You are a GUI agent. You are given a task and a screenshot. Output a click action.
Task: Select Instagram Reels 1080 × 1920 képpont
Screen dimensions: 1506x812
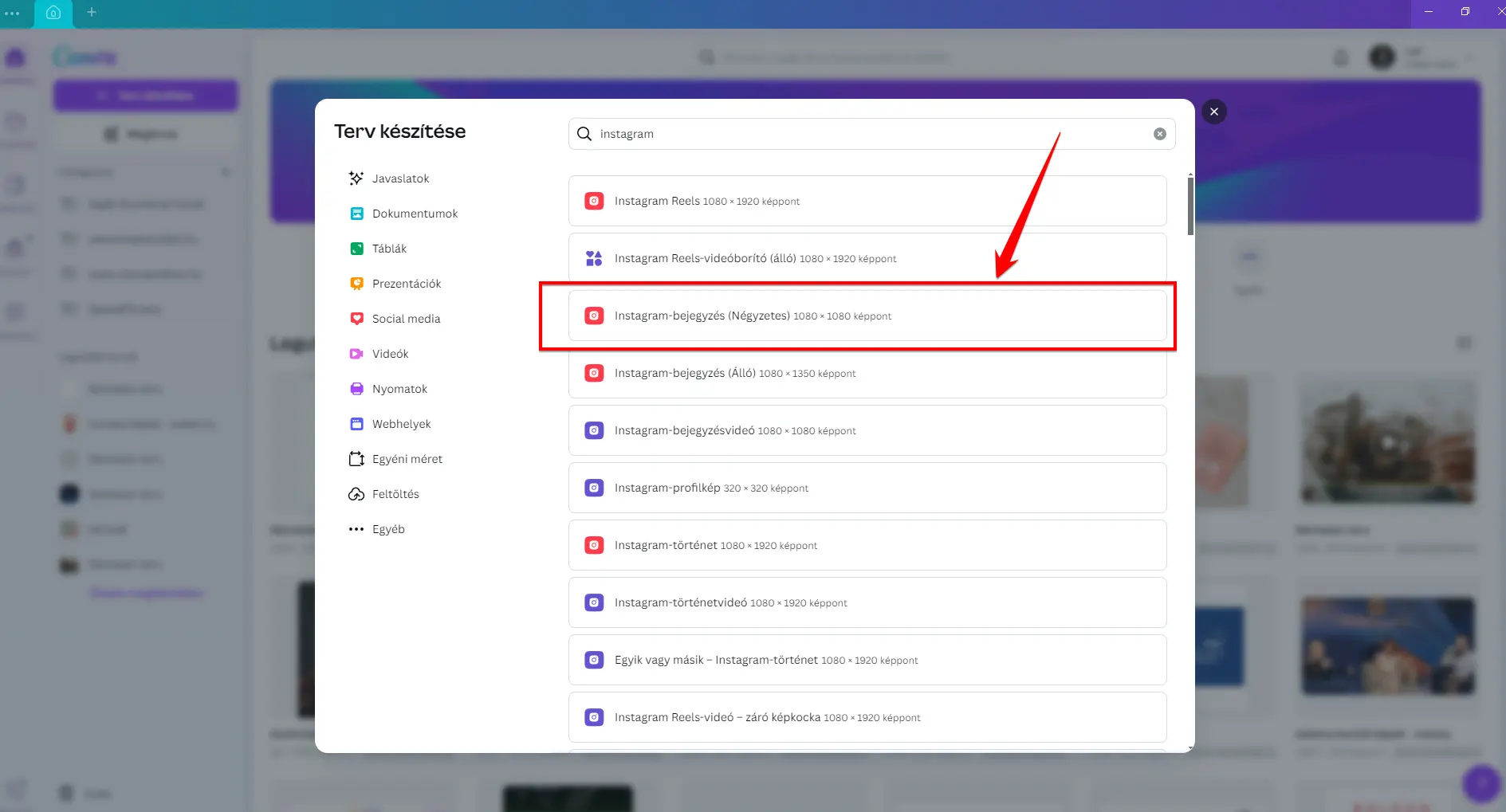(x=867, y=201)
